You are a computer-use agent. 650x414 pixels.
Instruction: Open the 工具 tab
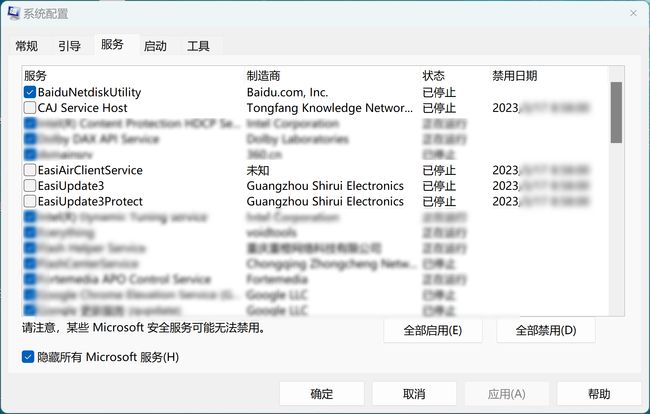[x=198, y=46]
